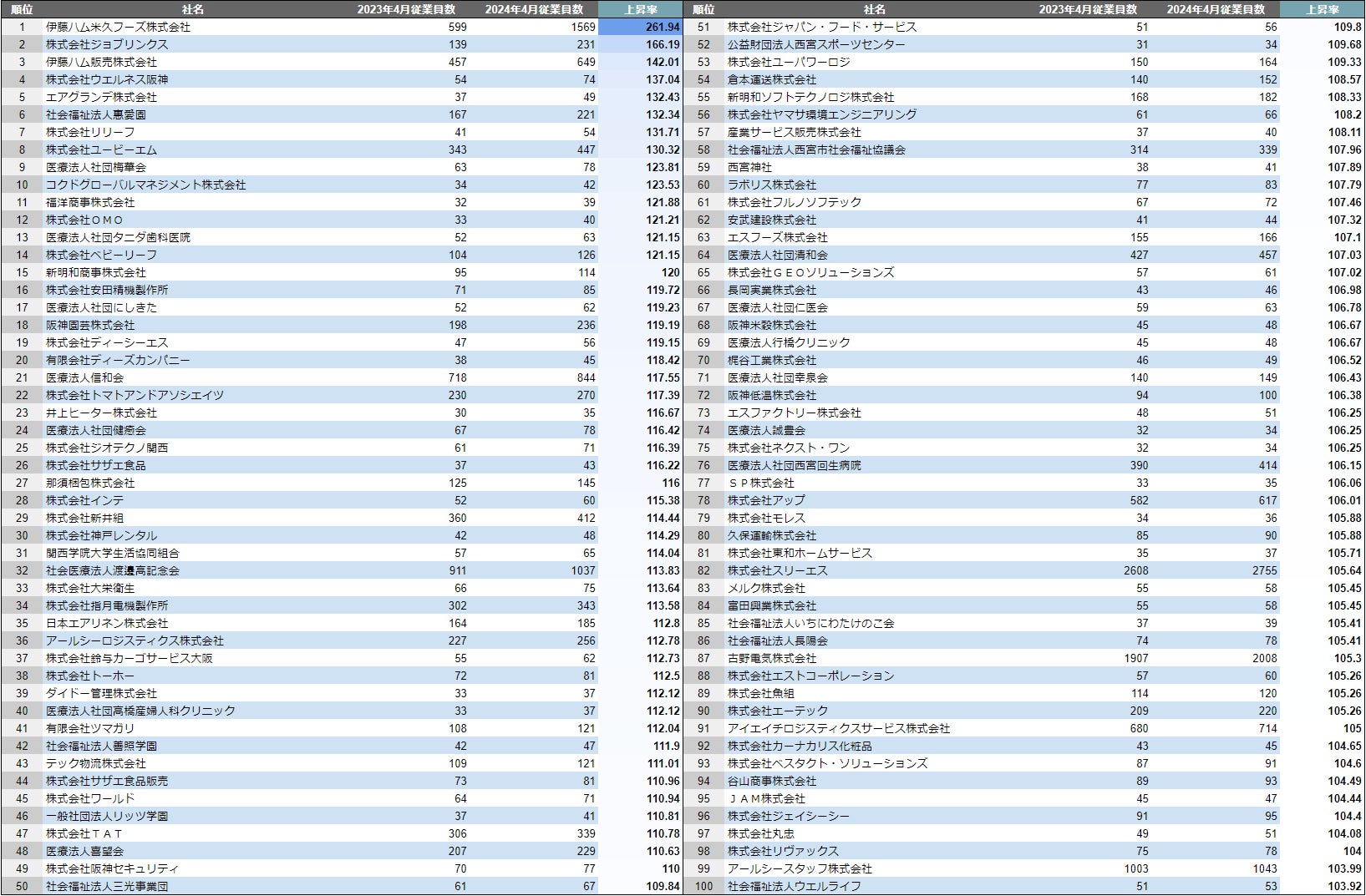Viewport: 1366px width, 896px height.
Task: Select rank 50 cell in left table
Action: pyautogui.click(x=22, y=886)
